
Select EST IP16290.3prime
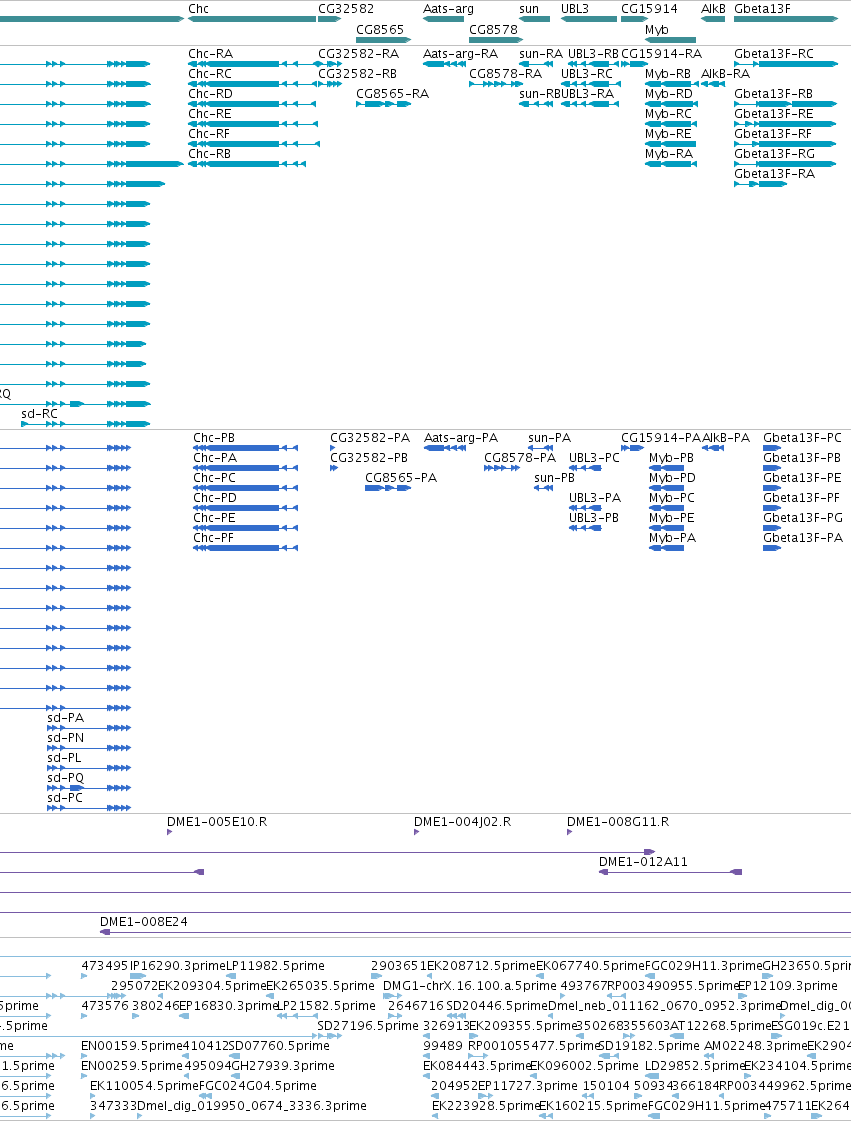pos(177,966)
